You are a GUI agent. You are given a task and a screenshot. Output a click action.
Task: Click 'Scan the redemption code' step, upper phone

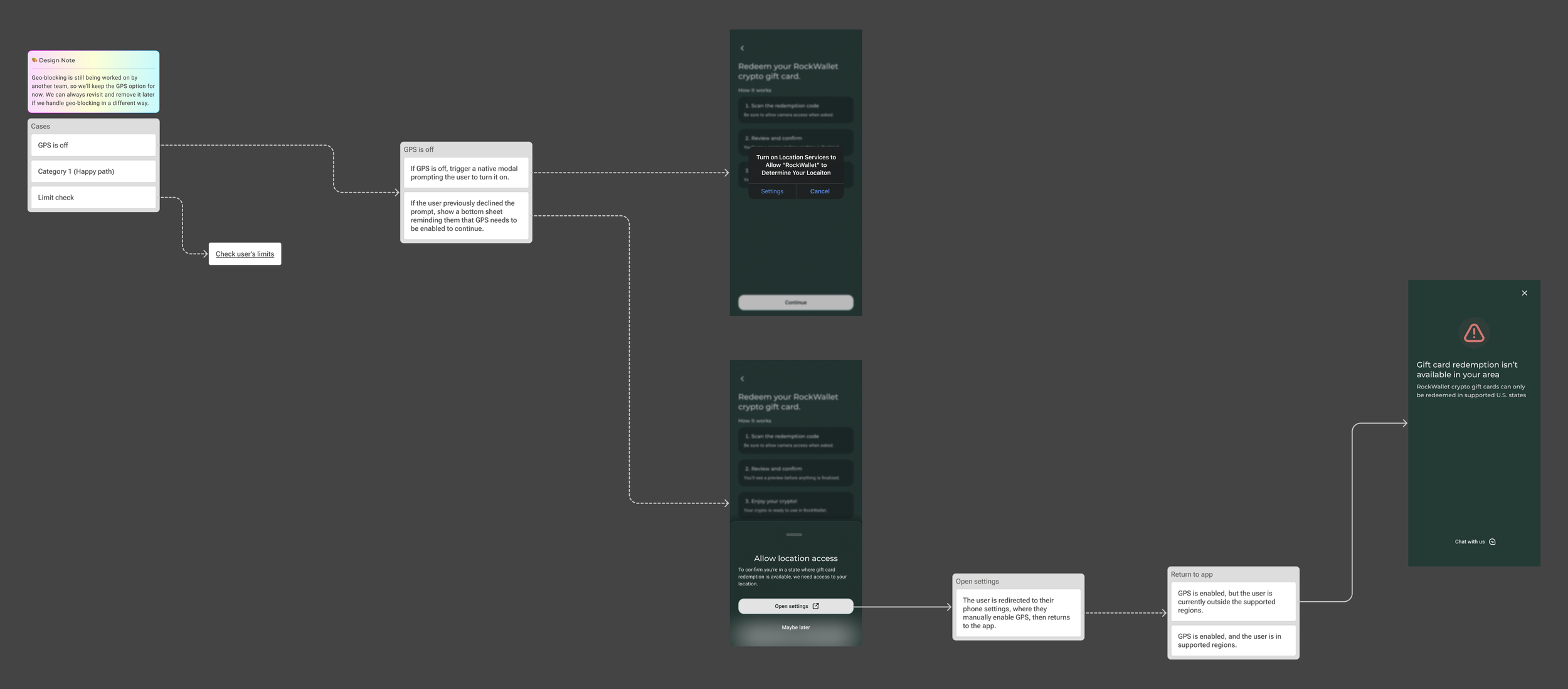point(795,110)
